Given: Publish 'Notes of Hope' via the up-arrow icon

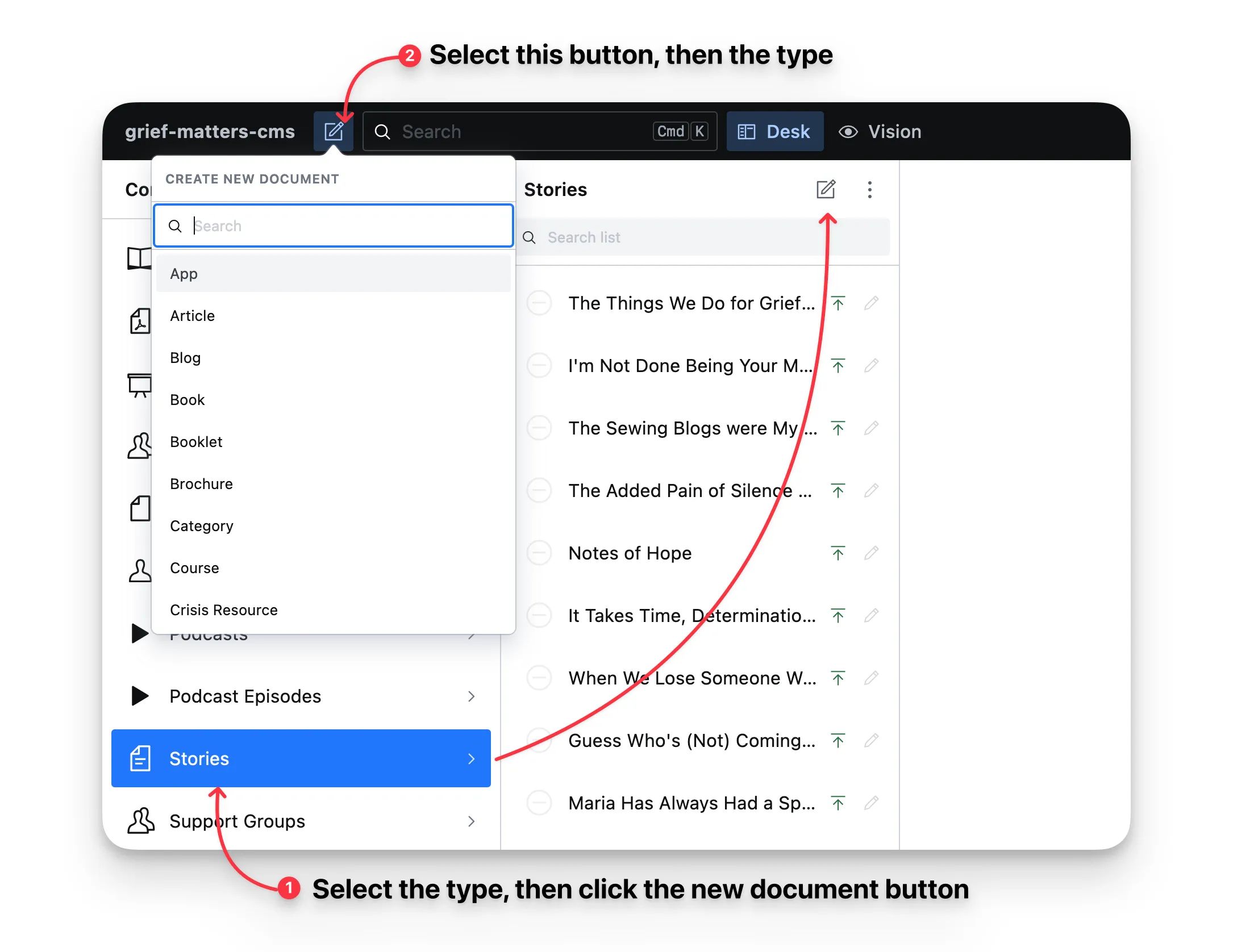Looking at the screenshot, I should pos(838,553).
